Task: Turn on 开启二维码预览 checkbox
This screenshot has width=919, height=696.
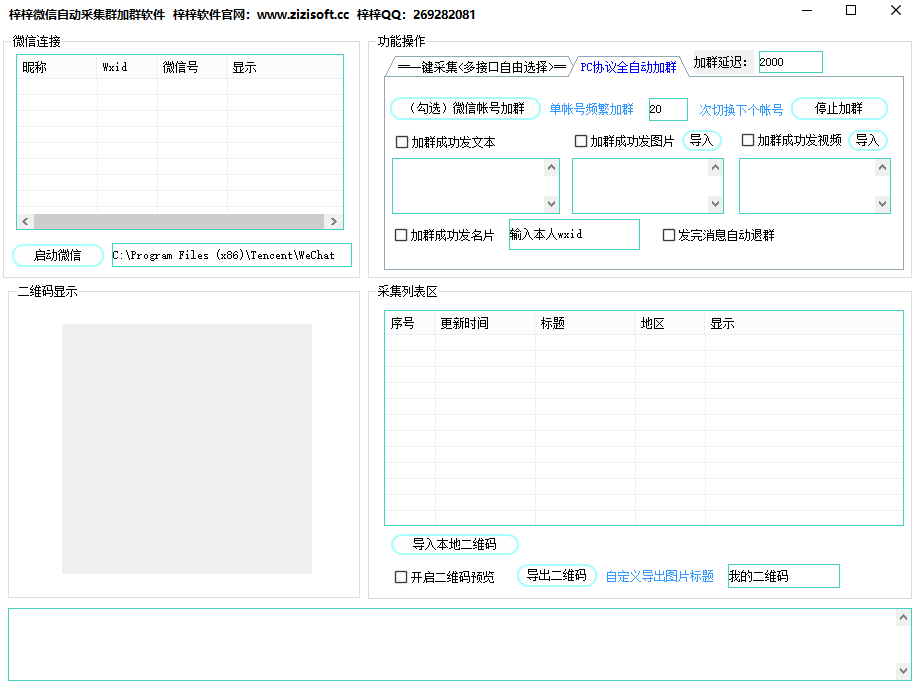Action: (x=401, y=577)
